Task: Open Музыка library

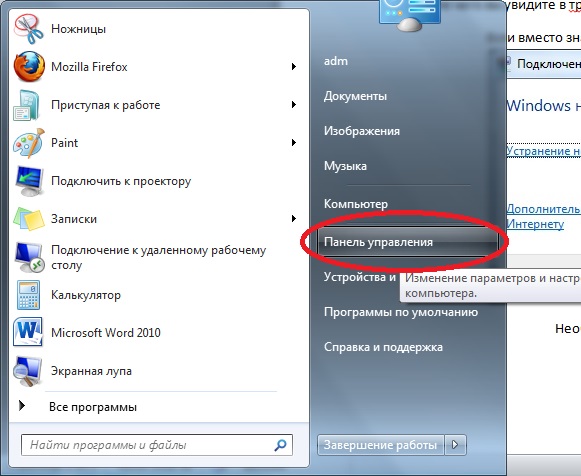Action: click(x=345, y=166)
